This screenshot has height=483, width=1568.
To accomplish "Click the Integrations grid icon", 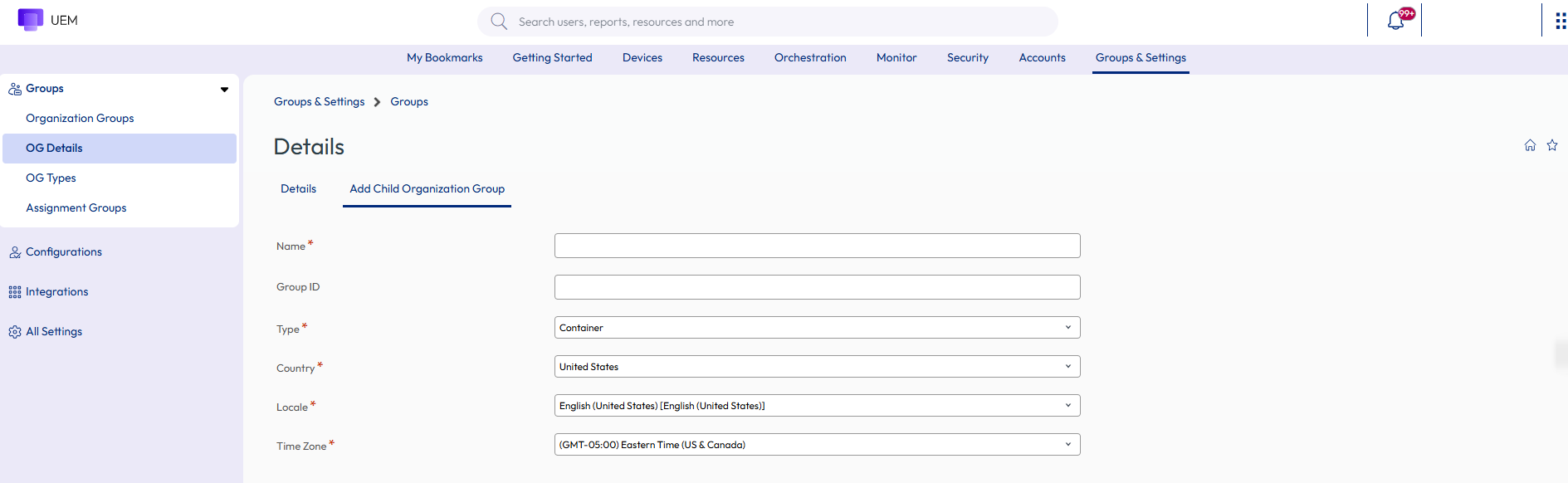I will [15, 292].
